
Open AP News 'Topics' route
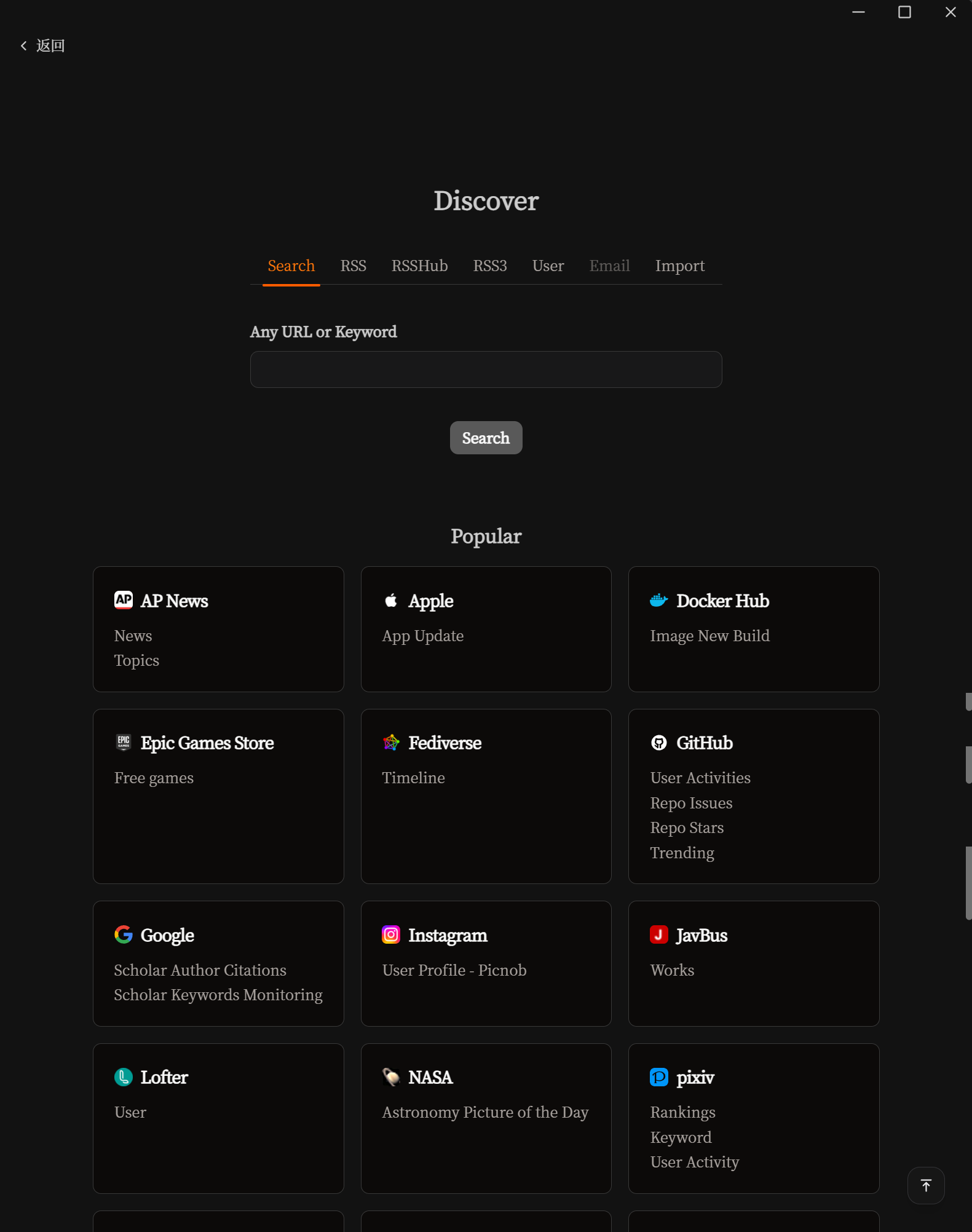(x=136, y=660)
